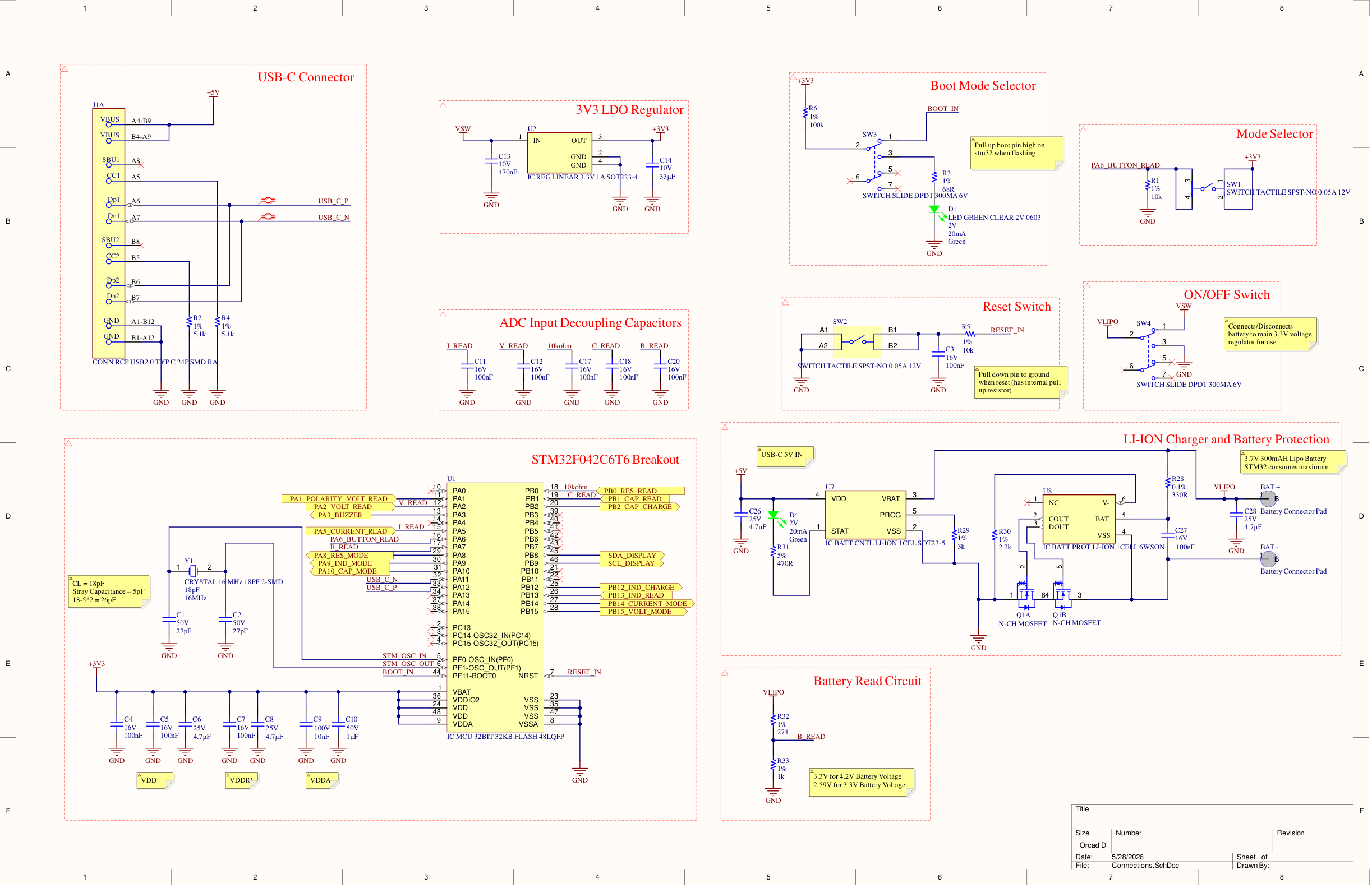Click the U1 STM32 MCU symbol body
This screenshot has width=1372, height=888.
pyautogui.click(x=495, y=607)
